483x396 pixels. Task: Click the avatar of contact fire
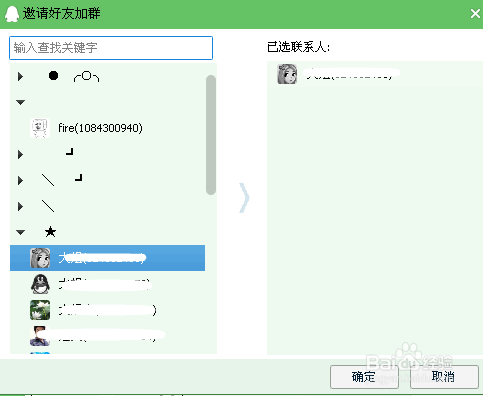[40, 128]
